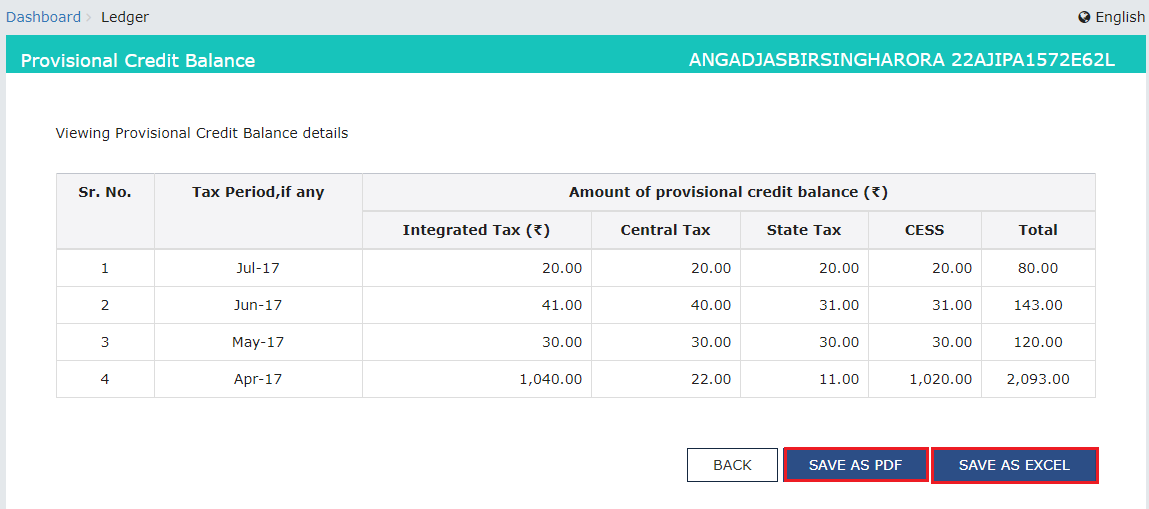Click the globe icon beside English
Screen dimensions: 1149x509
coord(1084,17)
